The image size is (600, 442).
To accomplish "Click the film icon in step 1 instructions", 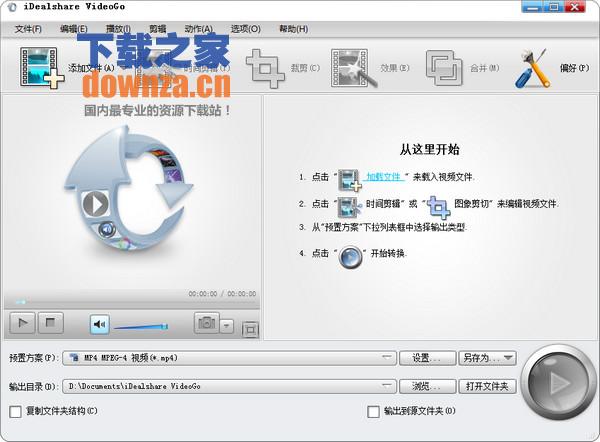I will click(x=350, y=180).
